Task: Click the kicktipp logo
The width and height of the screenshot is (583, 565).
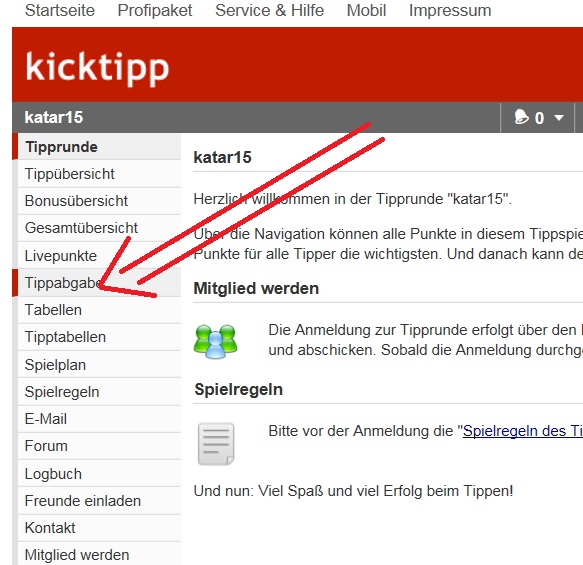Action: pos(97,67)
